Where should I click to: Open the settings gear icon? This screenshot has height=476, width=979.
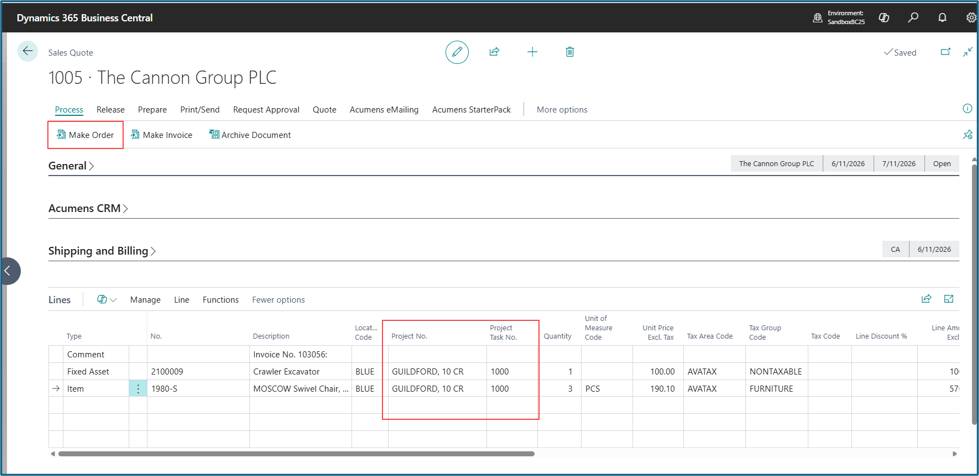click(971, 18)
